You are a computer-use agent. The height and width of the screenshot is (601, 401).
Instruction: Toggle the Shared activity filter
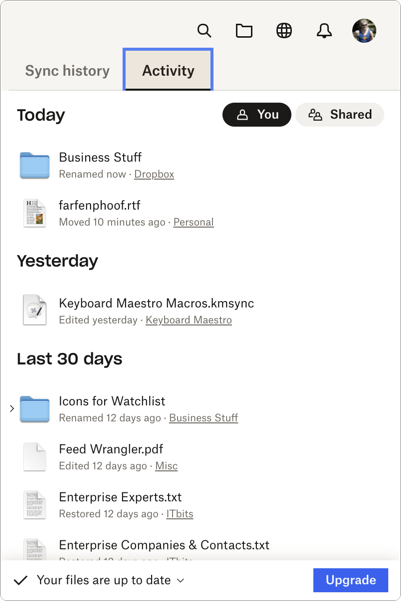340,115
